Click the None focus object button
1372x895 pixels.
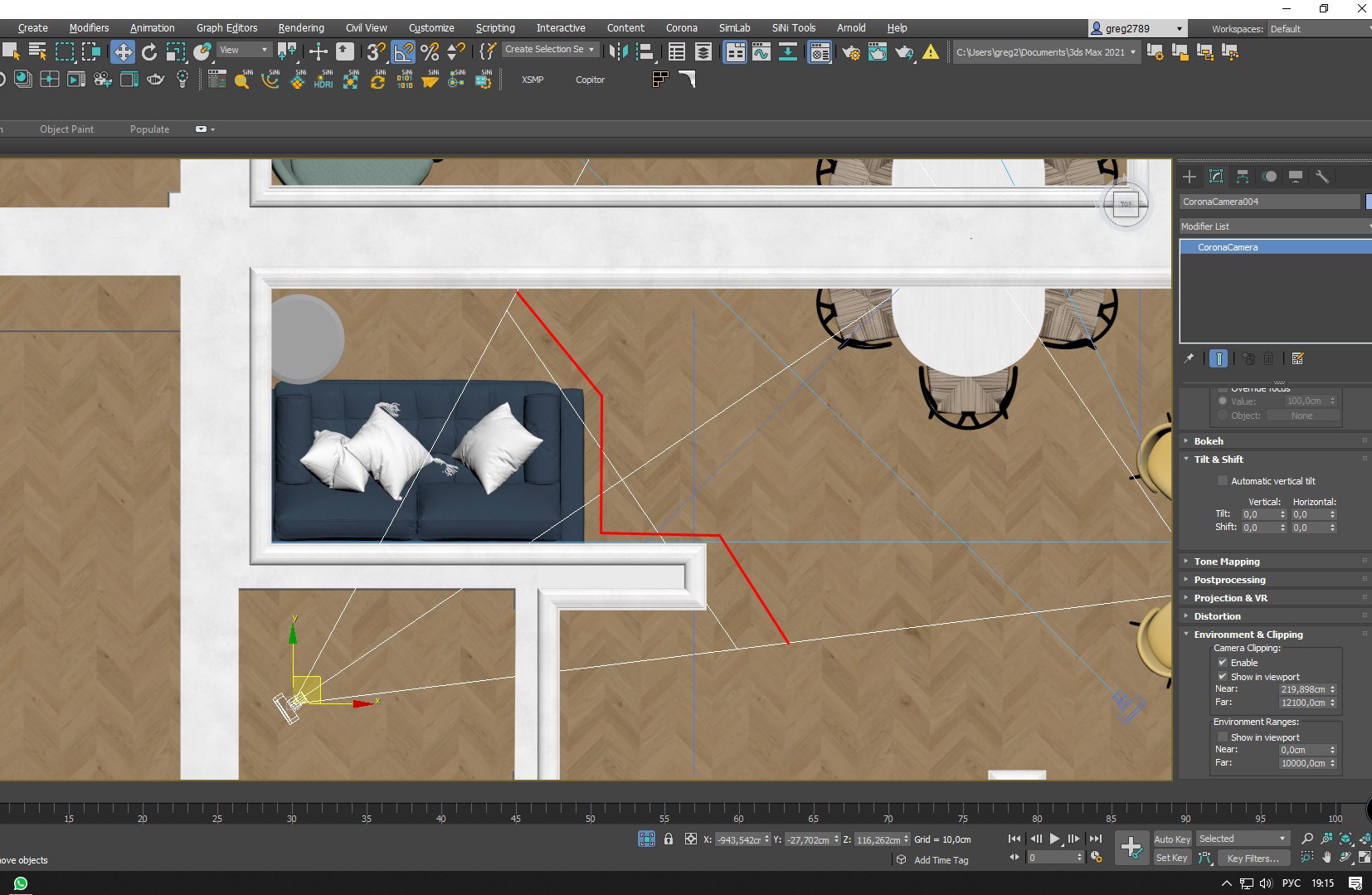1301,415
